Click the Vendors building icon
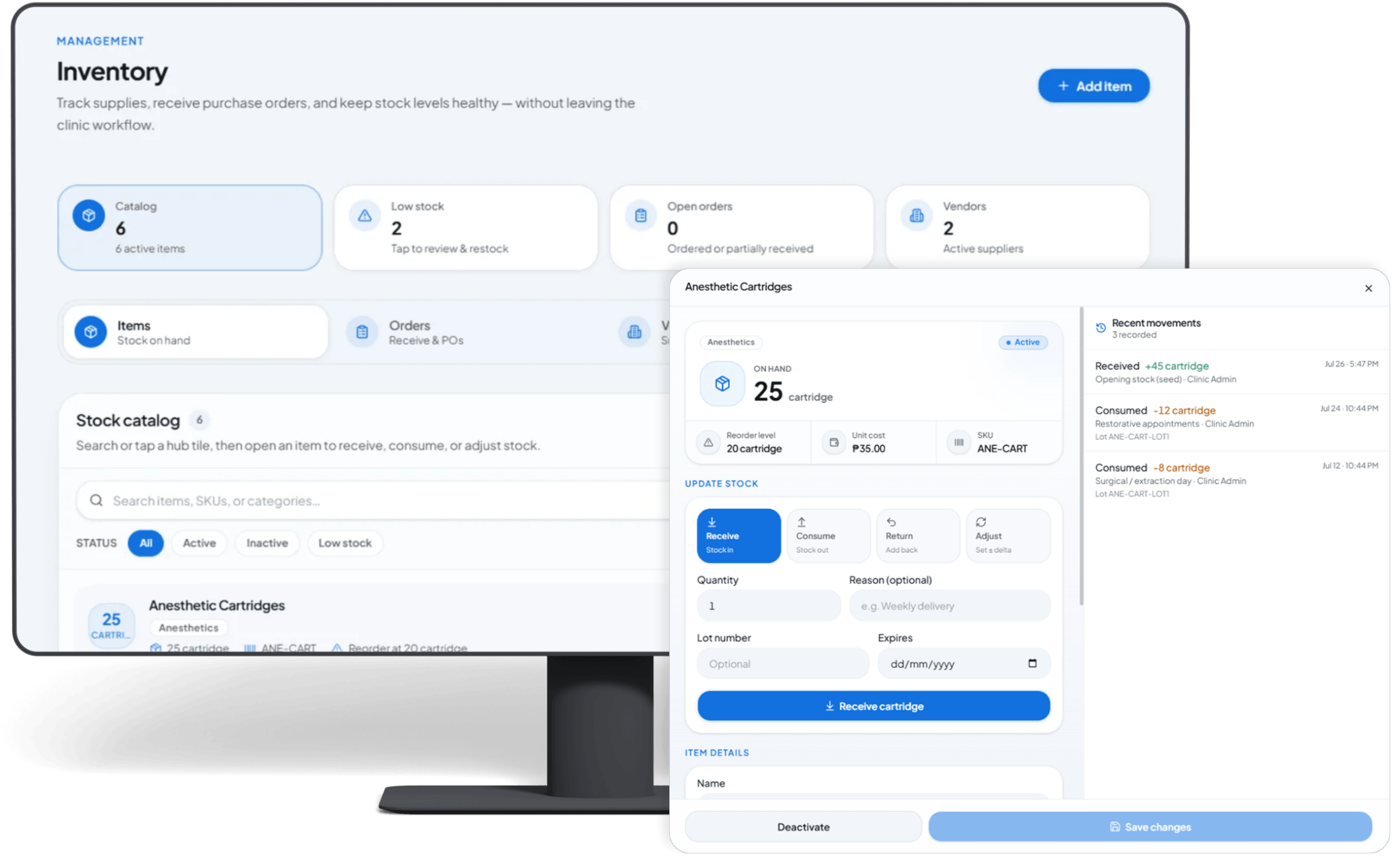Viewport: 1400px width, 862px height. point(916,215)
